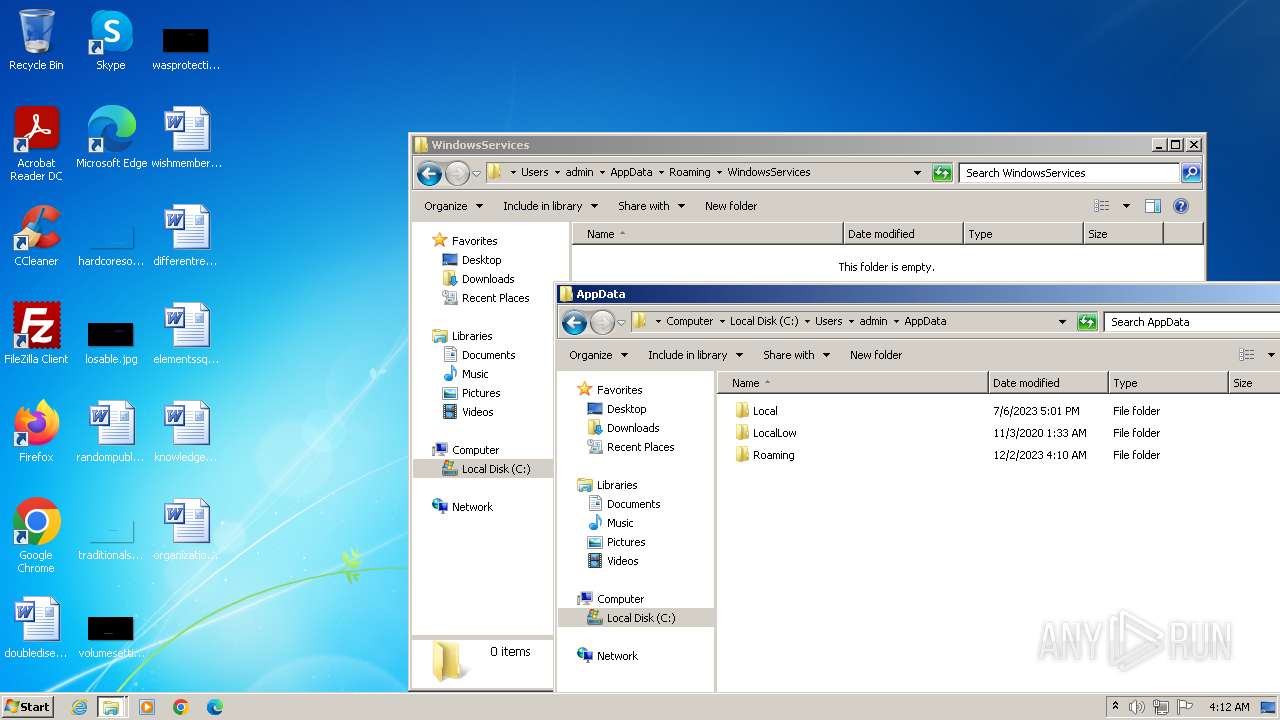Select Local Disk (C:) in the WindowsServices navigation pane

(x=496, y=469)
